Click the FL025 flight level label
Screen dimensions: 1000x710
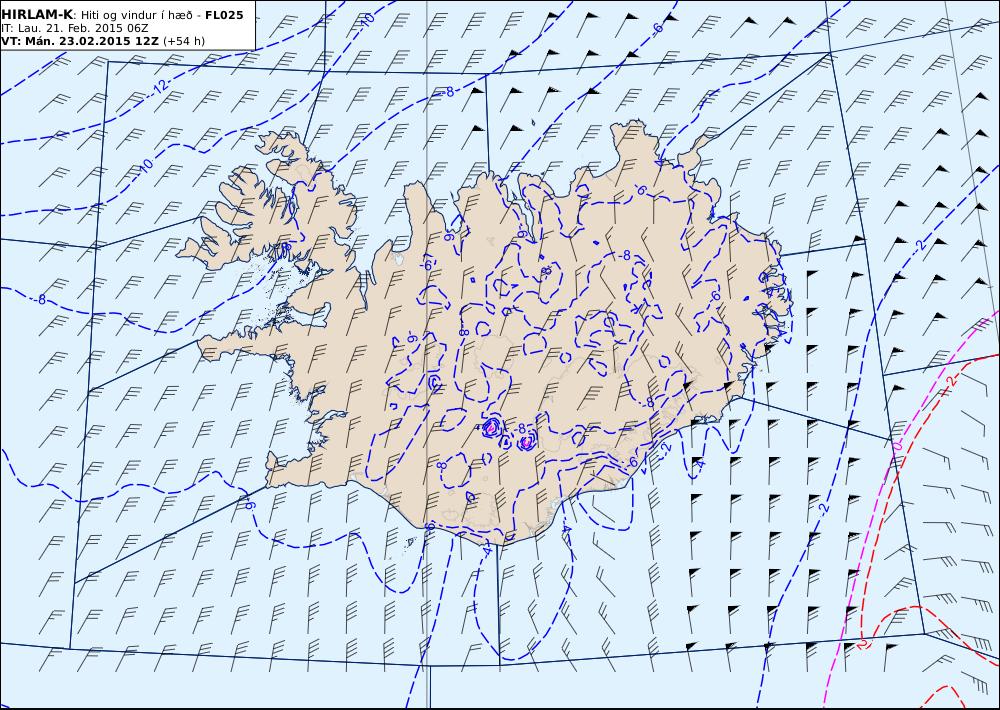tap(224, 15)
